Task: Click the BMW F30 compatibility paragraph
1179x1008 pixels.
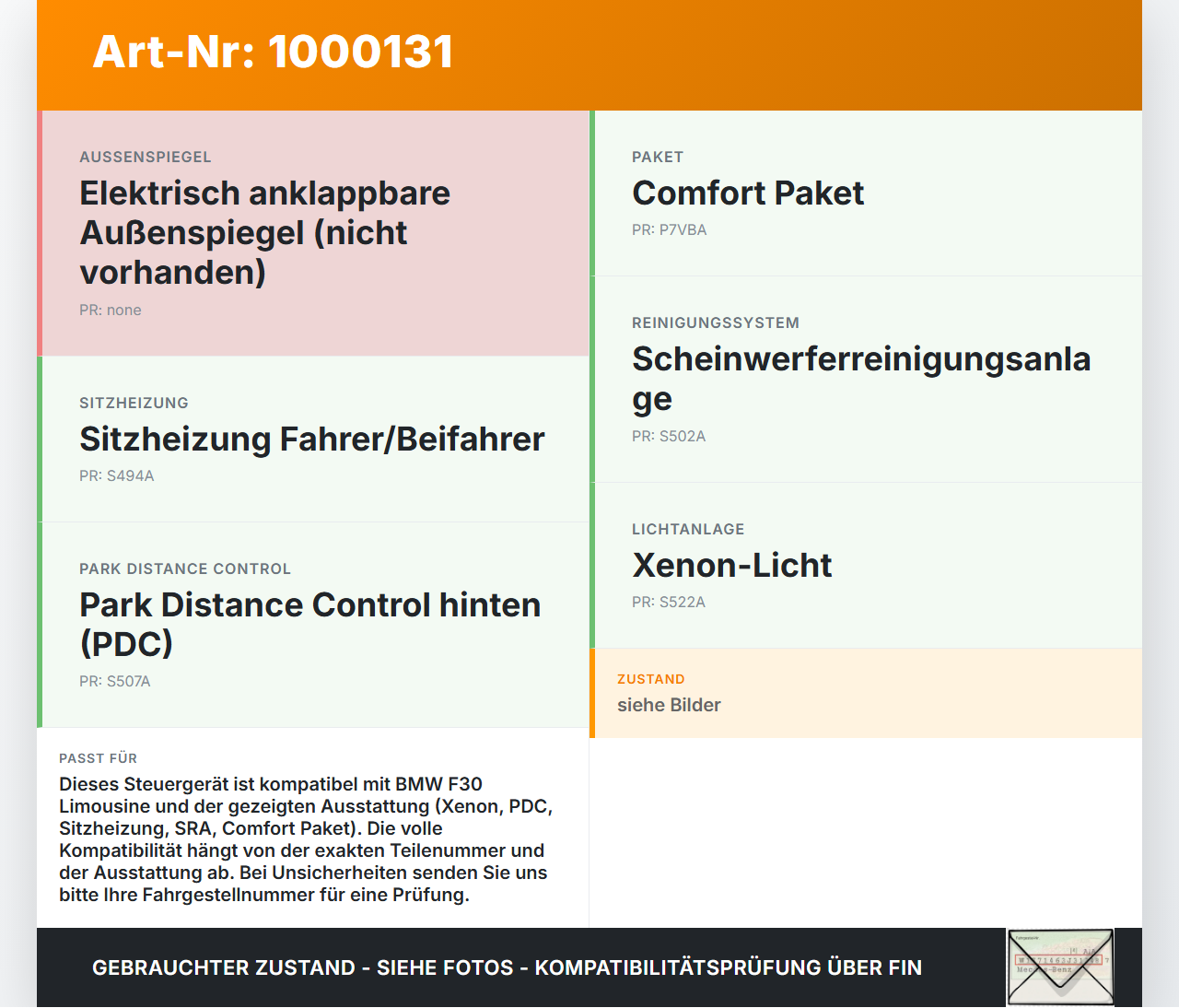Action: coord(306,839)
